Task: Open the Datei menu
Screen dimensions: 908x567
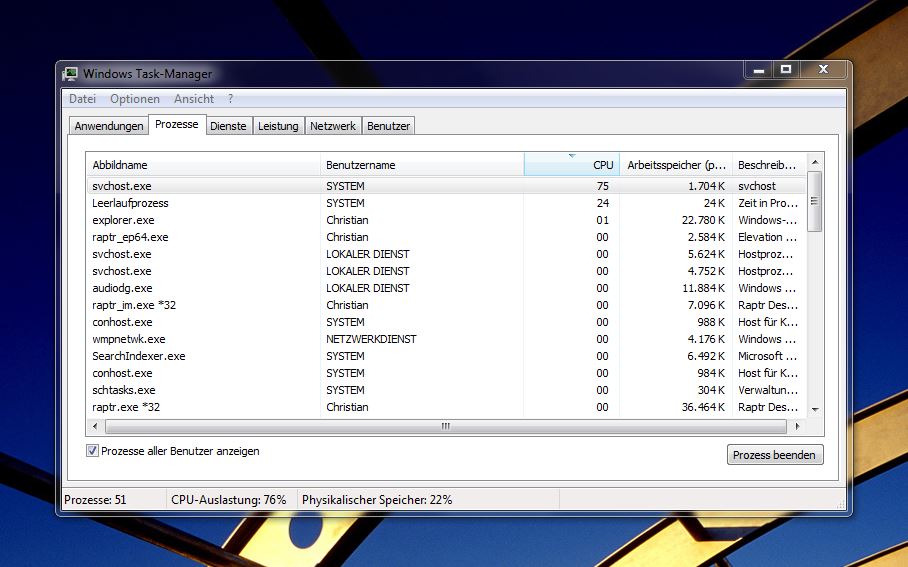Action: [x=82, y=98]
